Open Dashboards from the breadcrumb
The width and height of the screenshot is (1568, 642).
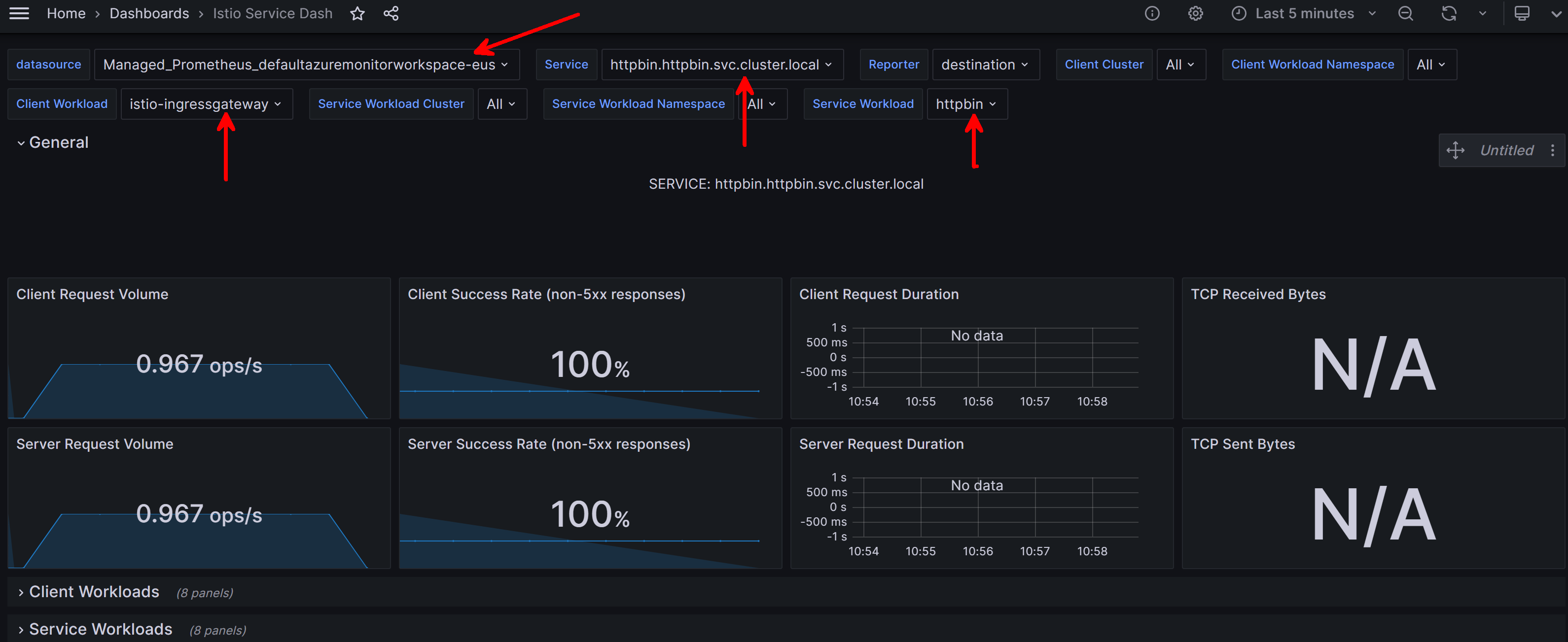(149, 13)
